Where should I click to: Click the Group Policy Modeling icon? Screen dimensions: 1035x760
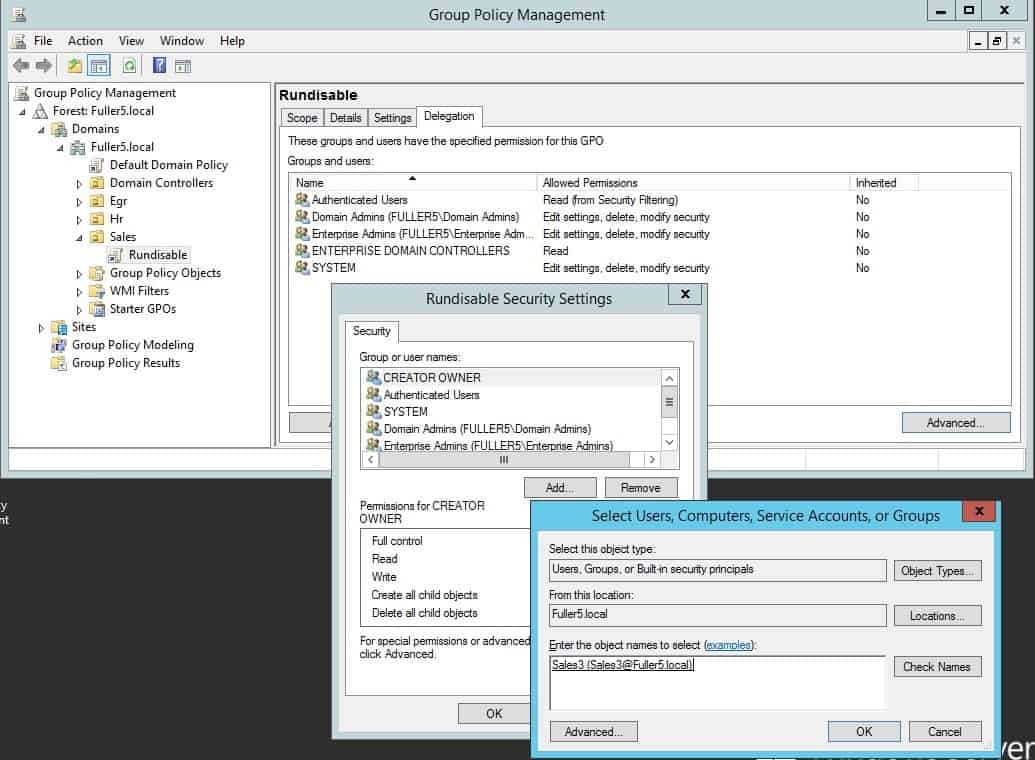59,345
